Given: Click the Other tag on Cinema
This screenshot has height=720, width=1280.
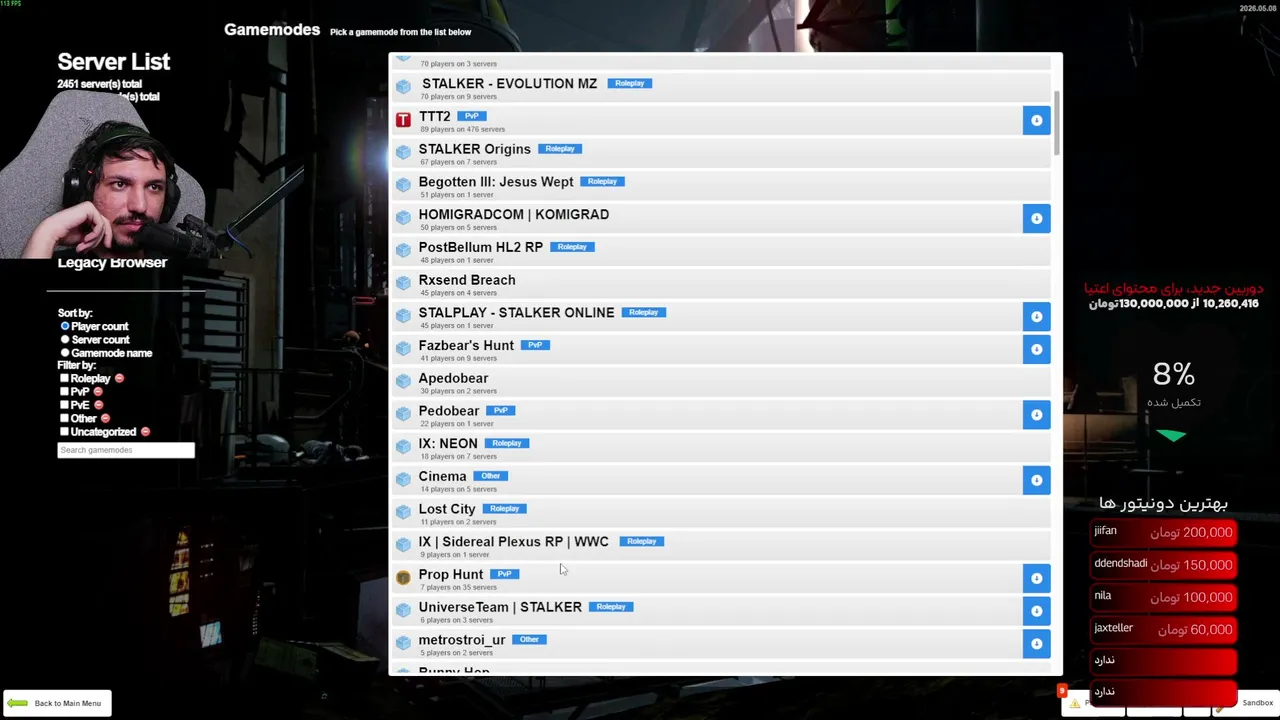Looking at the screenshot, I should tap(490, 476).
